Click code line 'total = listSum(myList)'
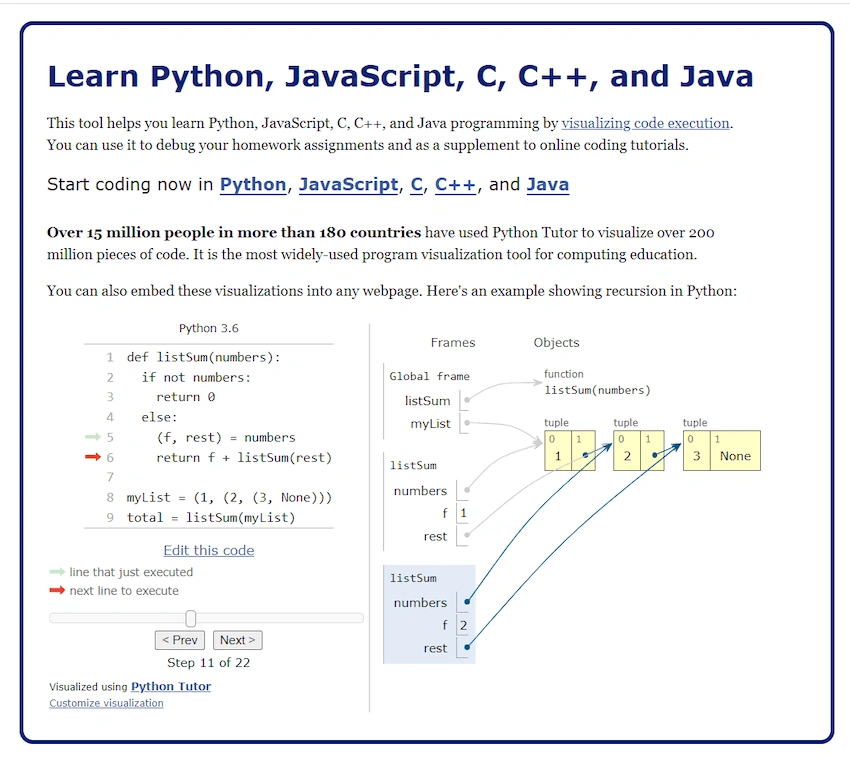Image resolution: width=850 pixels, height=757 pixels. coord(211,517)
